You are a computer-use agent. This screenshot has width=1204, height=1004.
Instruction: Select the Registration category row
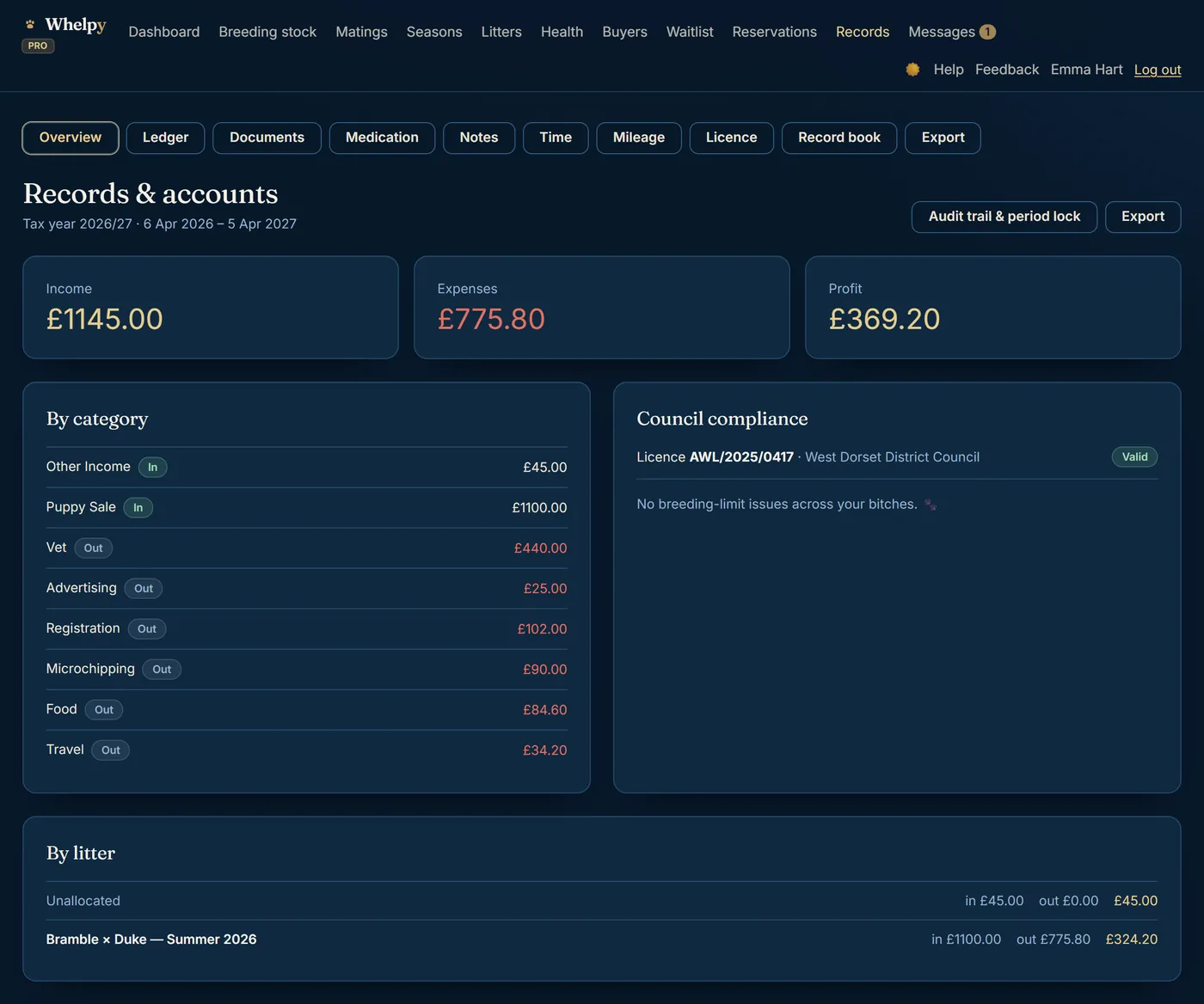tap(306, 628)
